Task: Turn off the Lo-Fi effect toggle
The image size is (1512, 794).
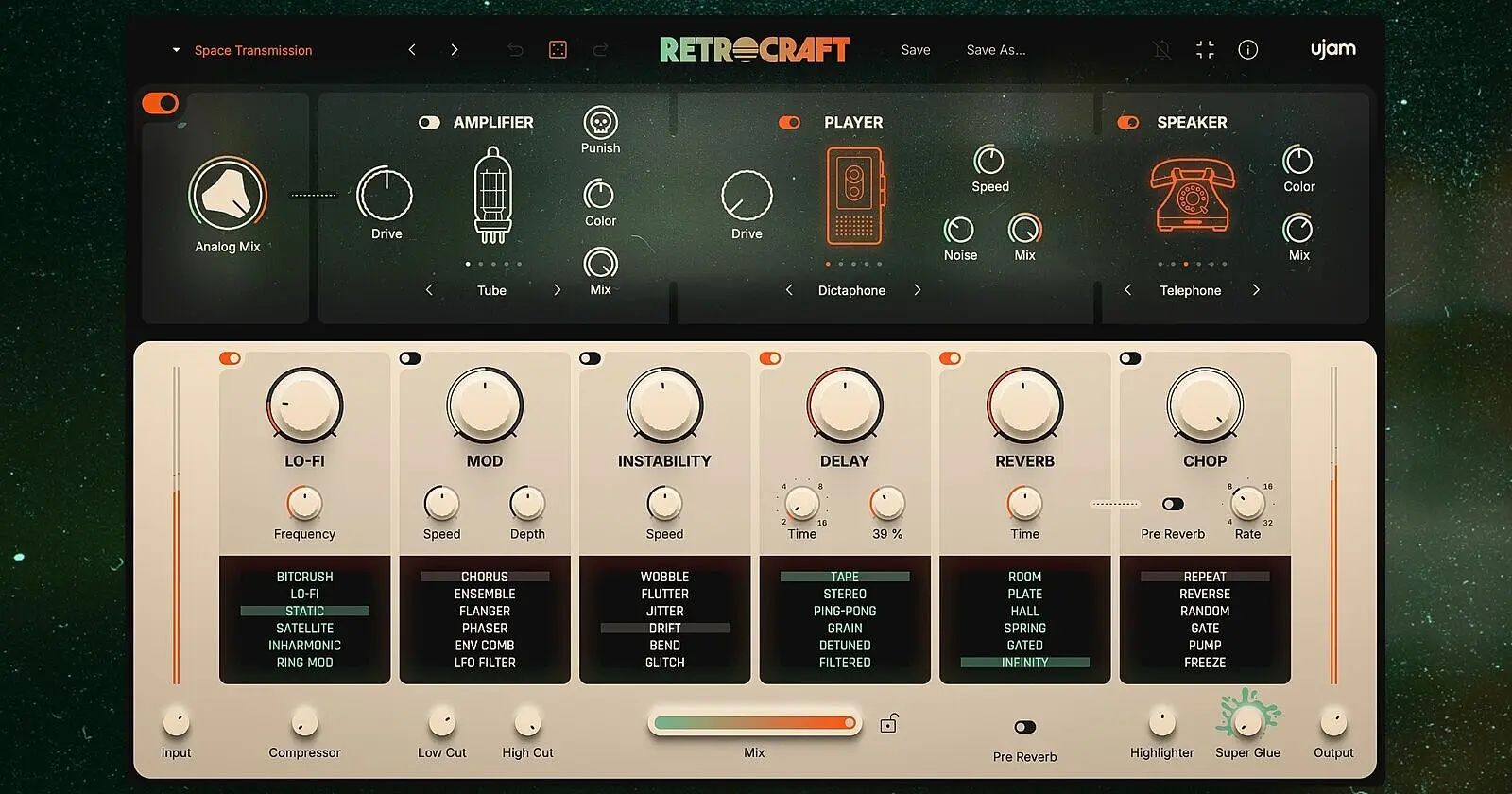Action: click(x=230, y=358)
